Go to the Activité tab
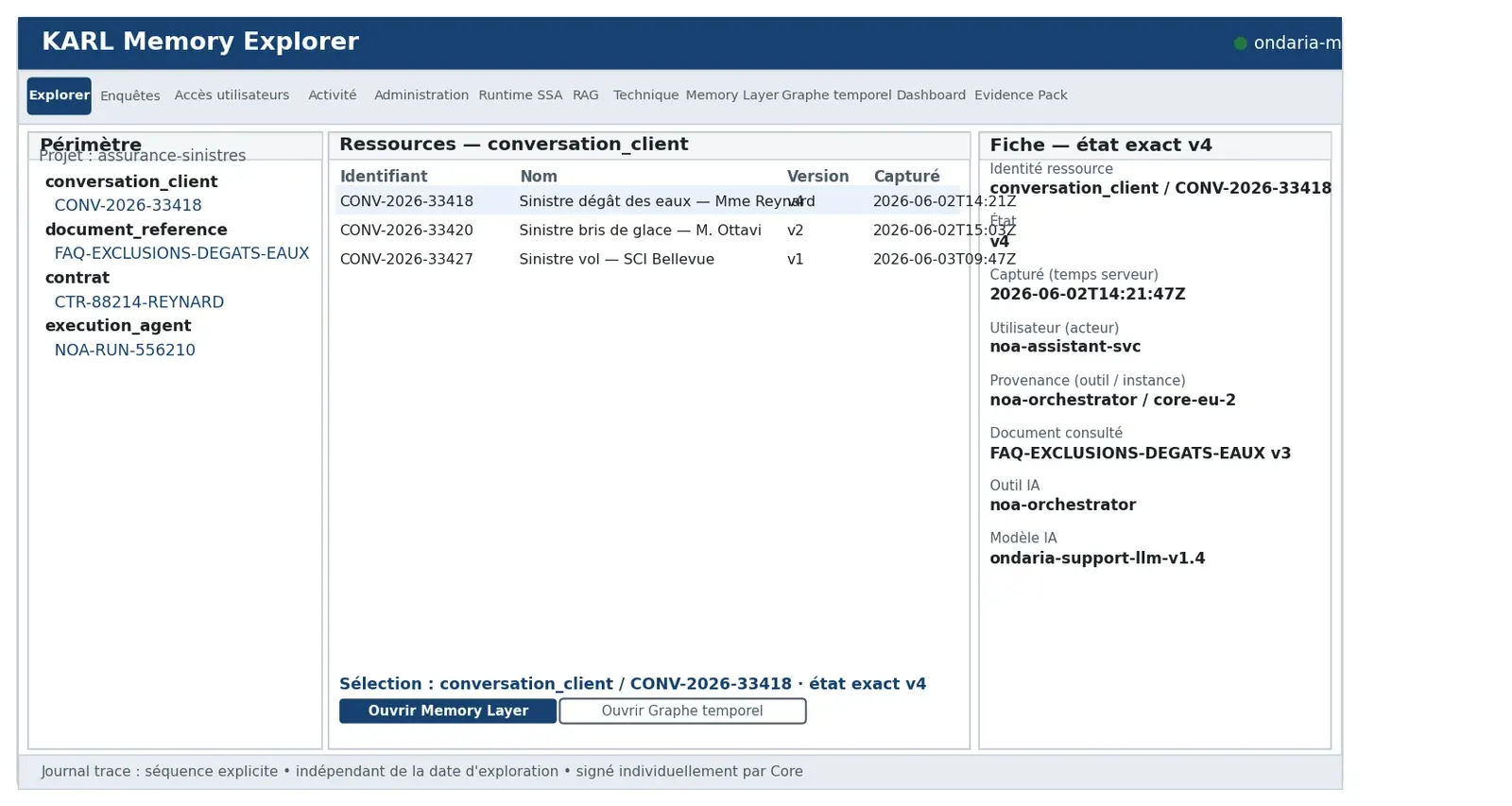1512x806 pixels. pos(332,95)
